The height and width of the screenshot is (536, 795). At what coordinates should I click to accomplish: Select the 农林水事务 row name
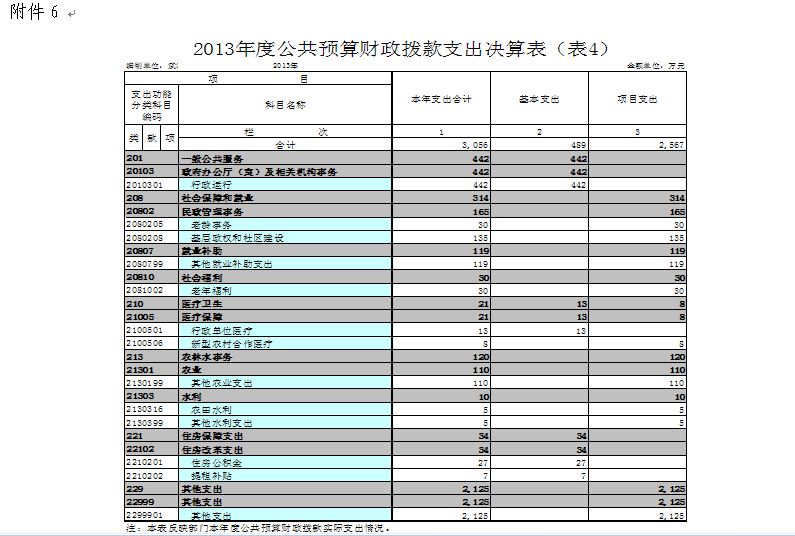(x=207, y=356)
